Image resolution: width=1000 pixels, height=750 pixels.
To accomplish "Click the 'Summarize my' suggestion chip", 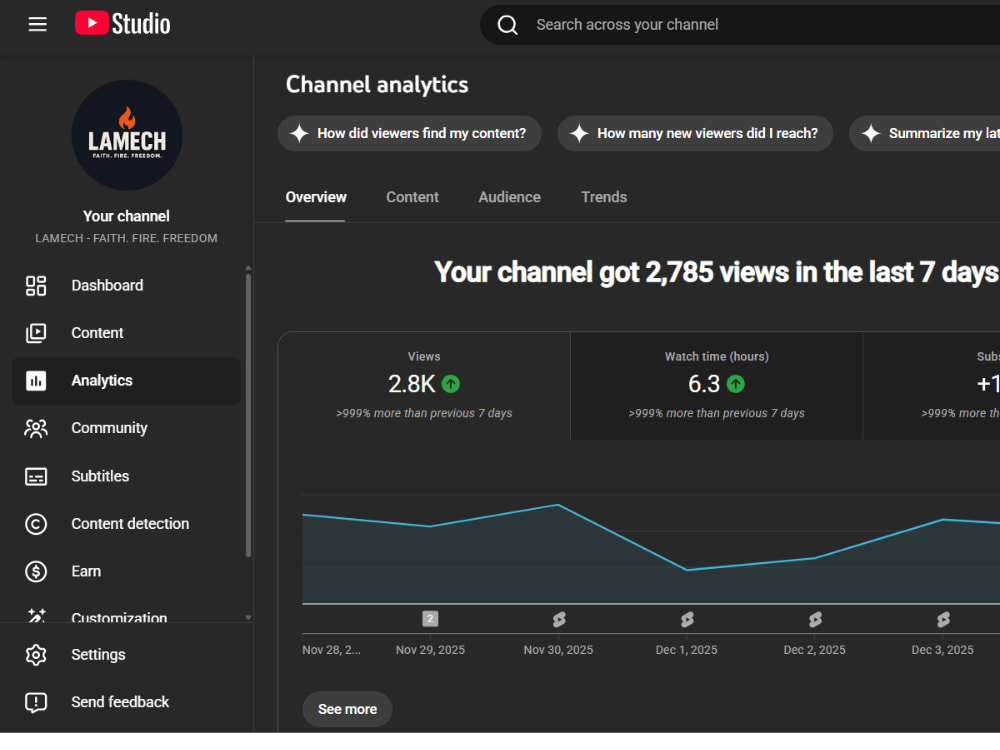I will (925, 133).
